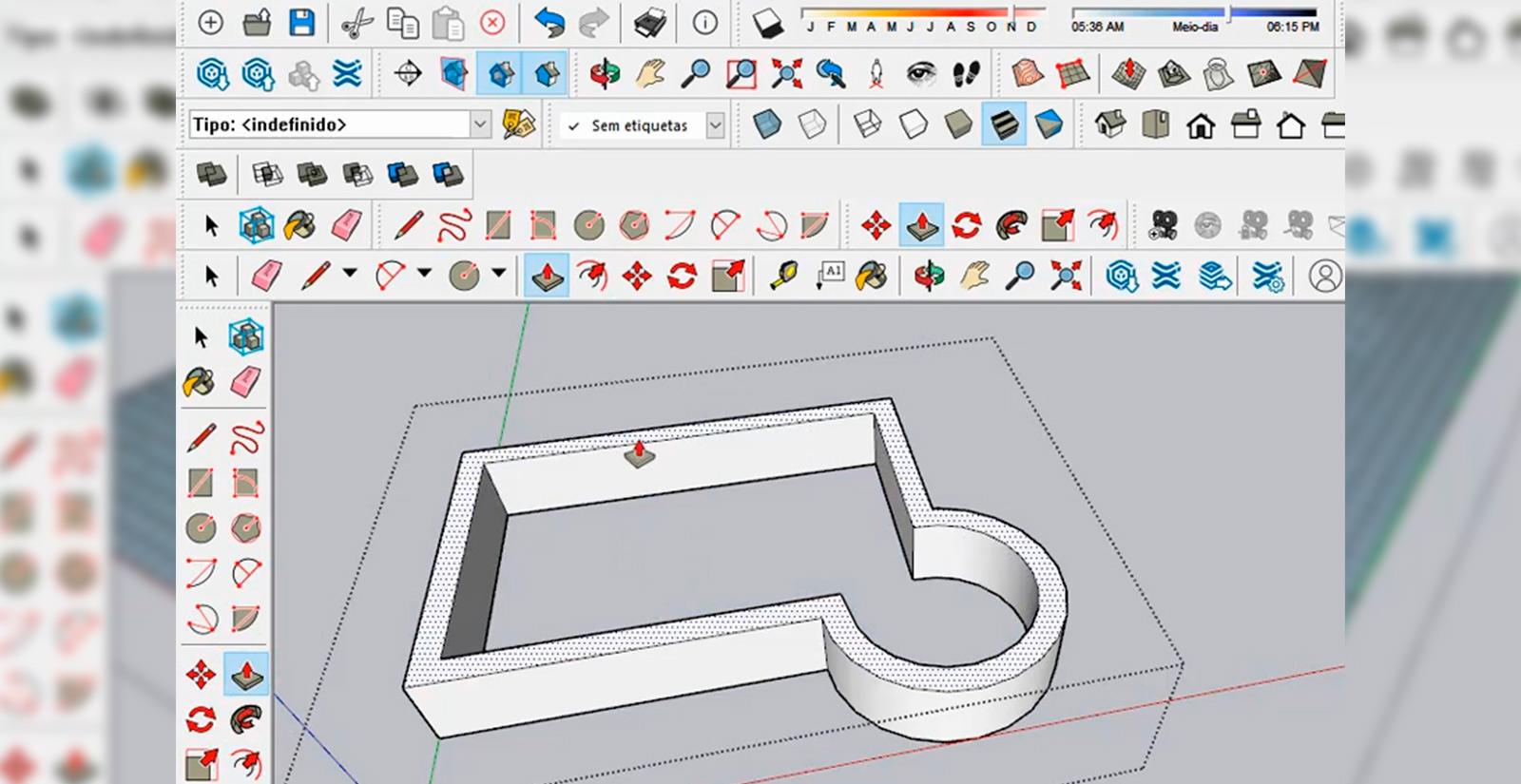
Task: Expand the arrow beside the pencil Line tool
Action: coord(350,274)
